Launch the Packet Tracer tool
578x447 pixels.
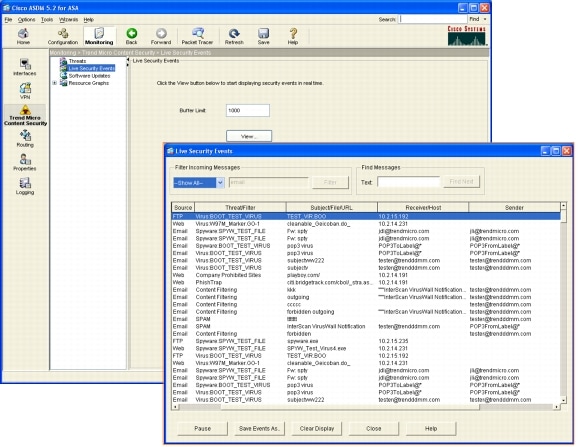click(x=197, y=36)
